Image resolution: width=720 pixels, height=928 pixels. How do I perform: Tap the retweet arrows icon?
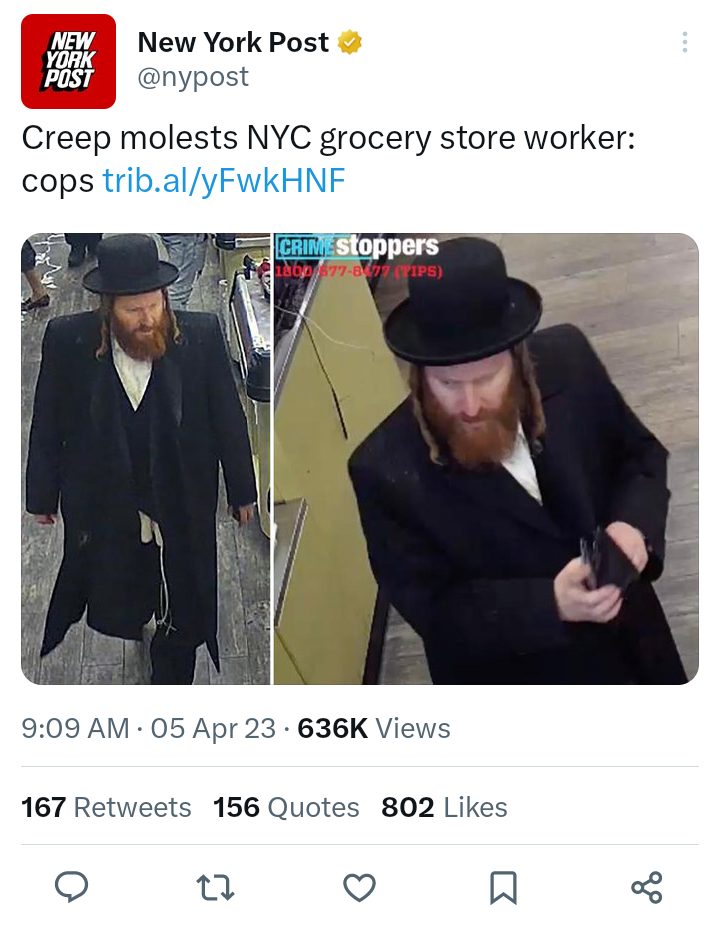215,887
